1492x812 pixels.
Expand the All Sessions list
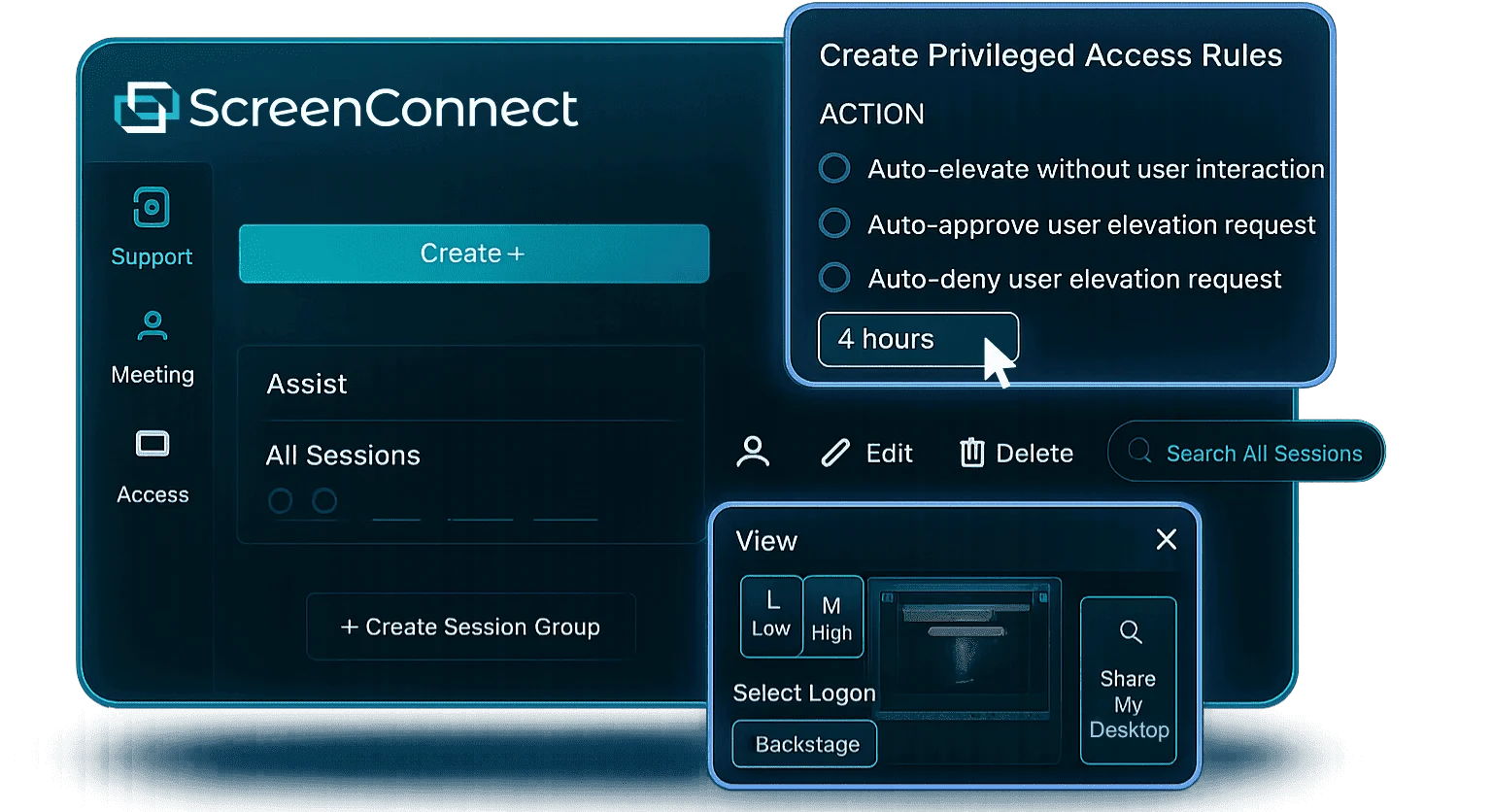(x=471, y=456)
